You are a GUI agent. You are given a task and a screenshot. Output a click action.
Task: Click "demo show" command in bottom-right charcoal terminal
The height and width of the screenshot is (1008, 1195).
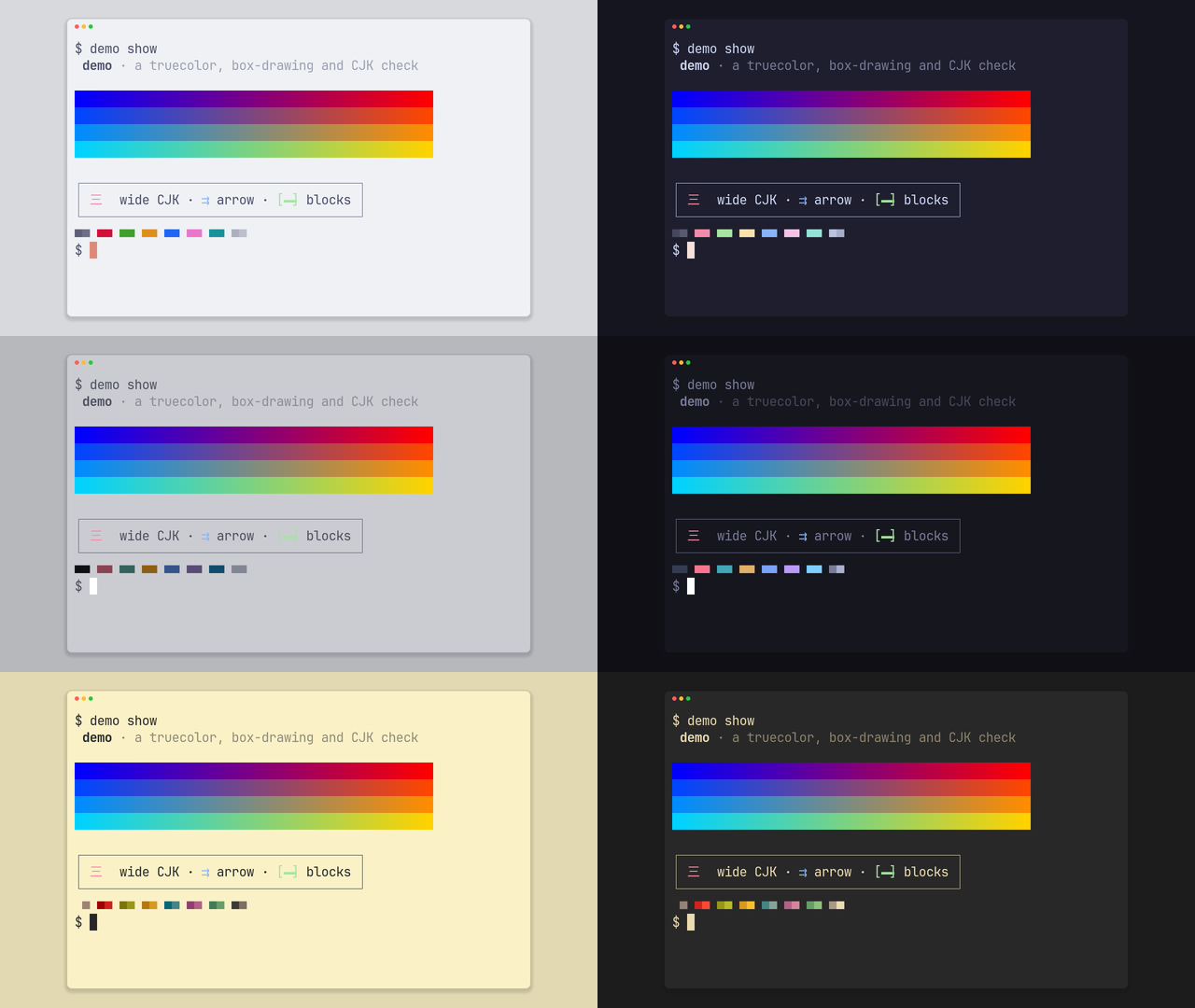pyautogui.click(x=721, y=721)
